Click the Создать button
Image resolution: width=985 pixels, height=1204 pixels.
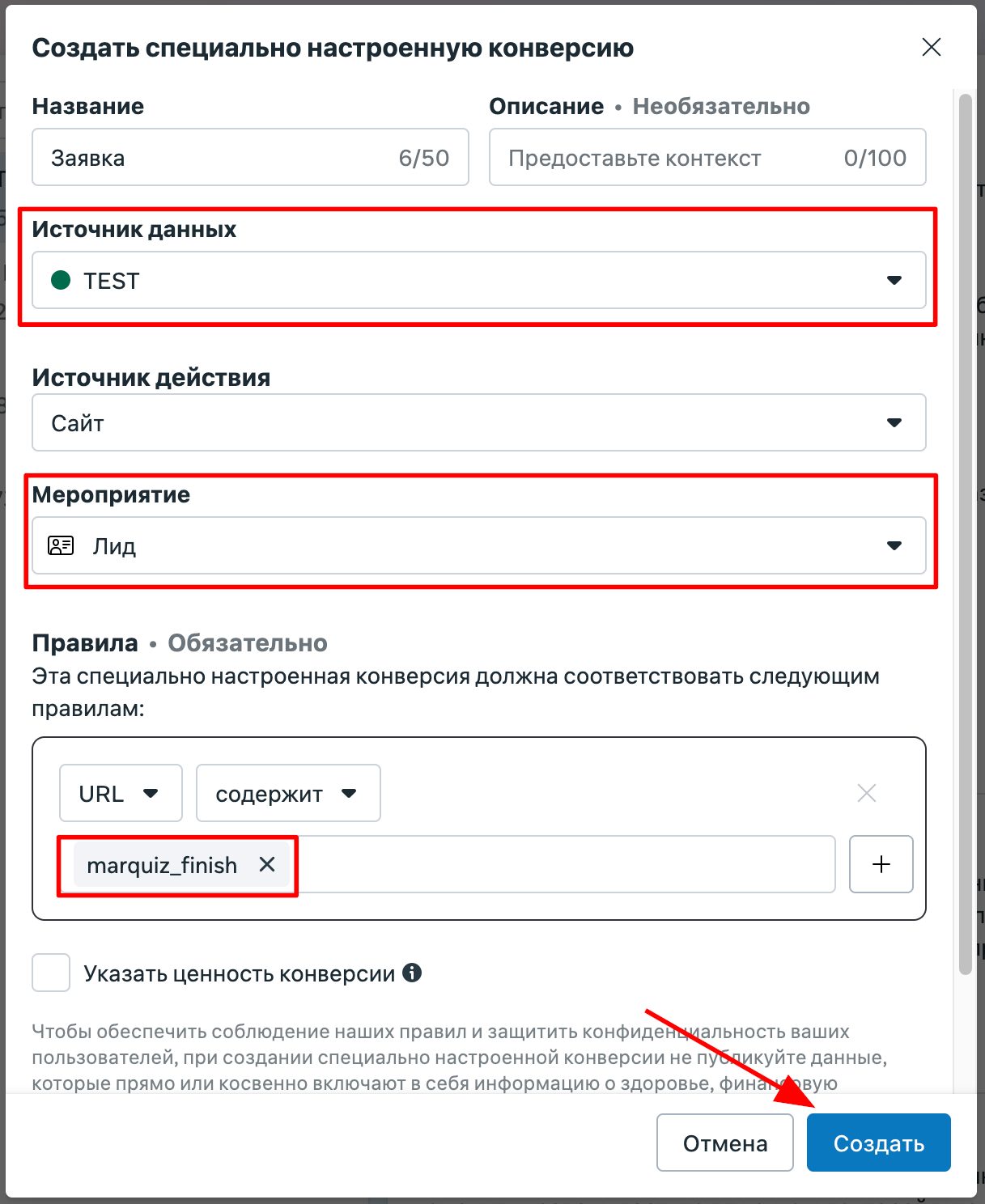[879, 1143]
